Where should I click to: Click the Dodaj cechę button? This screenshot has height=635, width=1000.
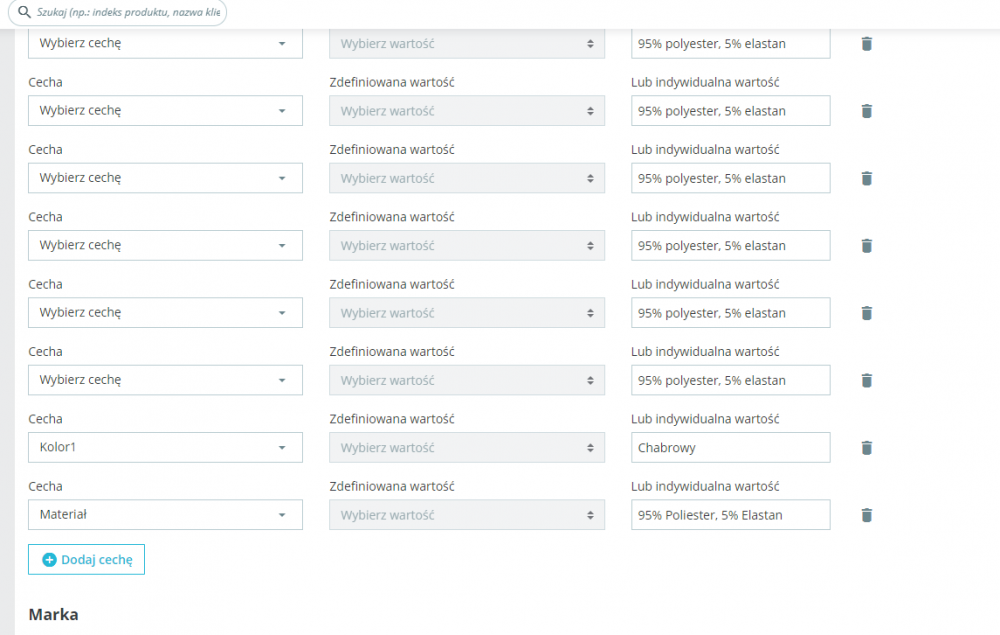pos(87,560)
